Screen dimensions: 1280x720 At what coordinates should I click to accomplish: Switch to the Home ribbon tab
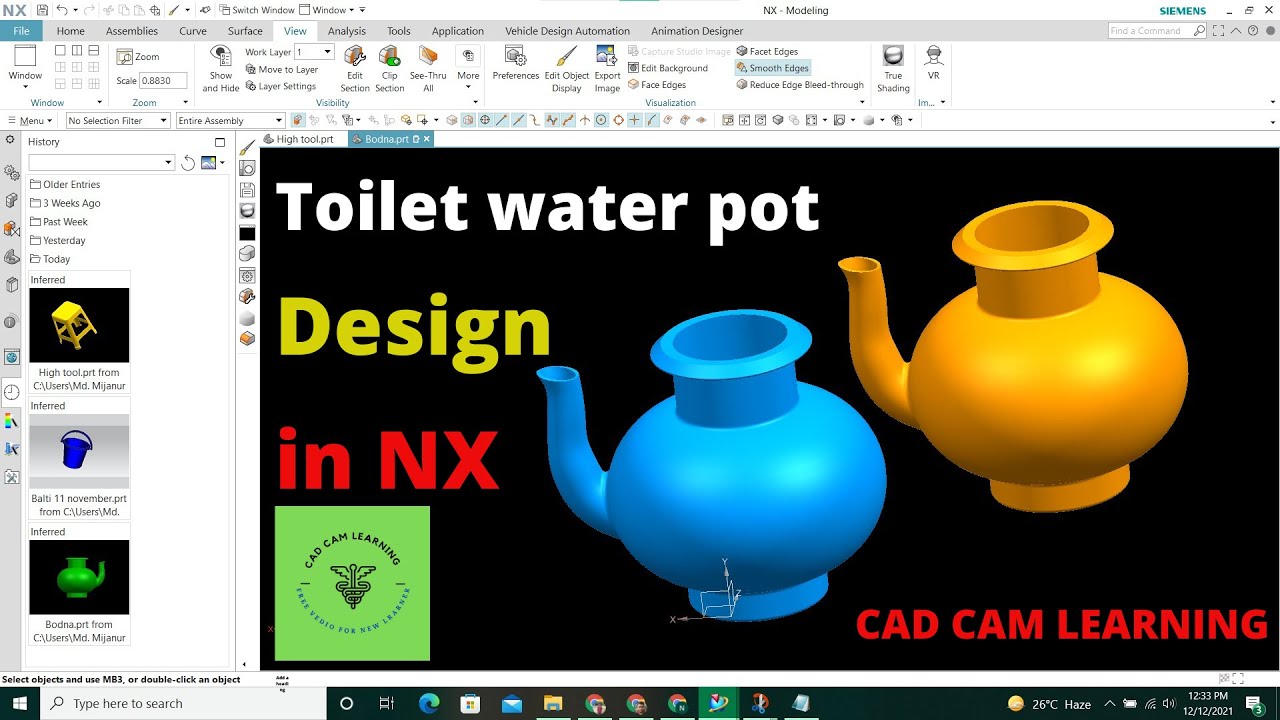click(x=70, y=31)
